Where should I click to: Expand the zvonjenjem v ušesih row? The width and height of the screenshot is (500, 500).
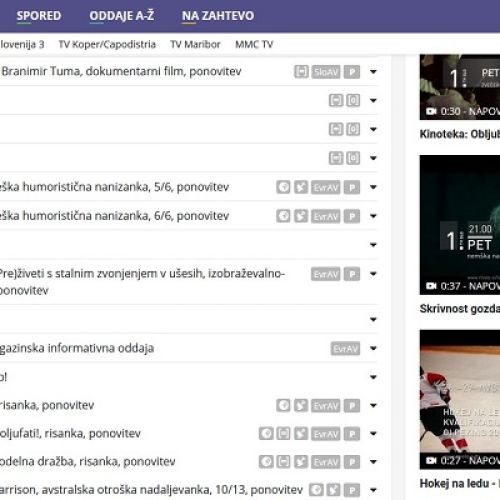373,274
